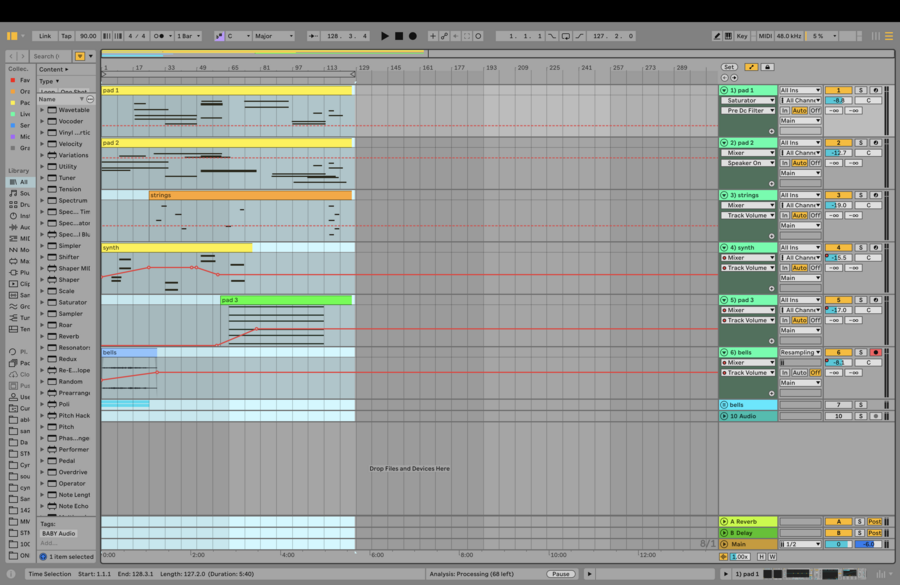This screenshot has width=900, height=585.
Task: Click the Lock Envelopes padlock icon
Action: [x=767, y=67]
